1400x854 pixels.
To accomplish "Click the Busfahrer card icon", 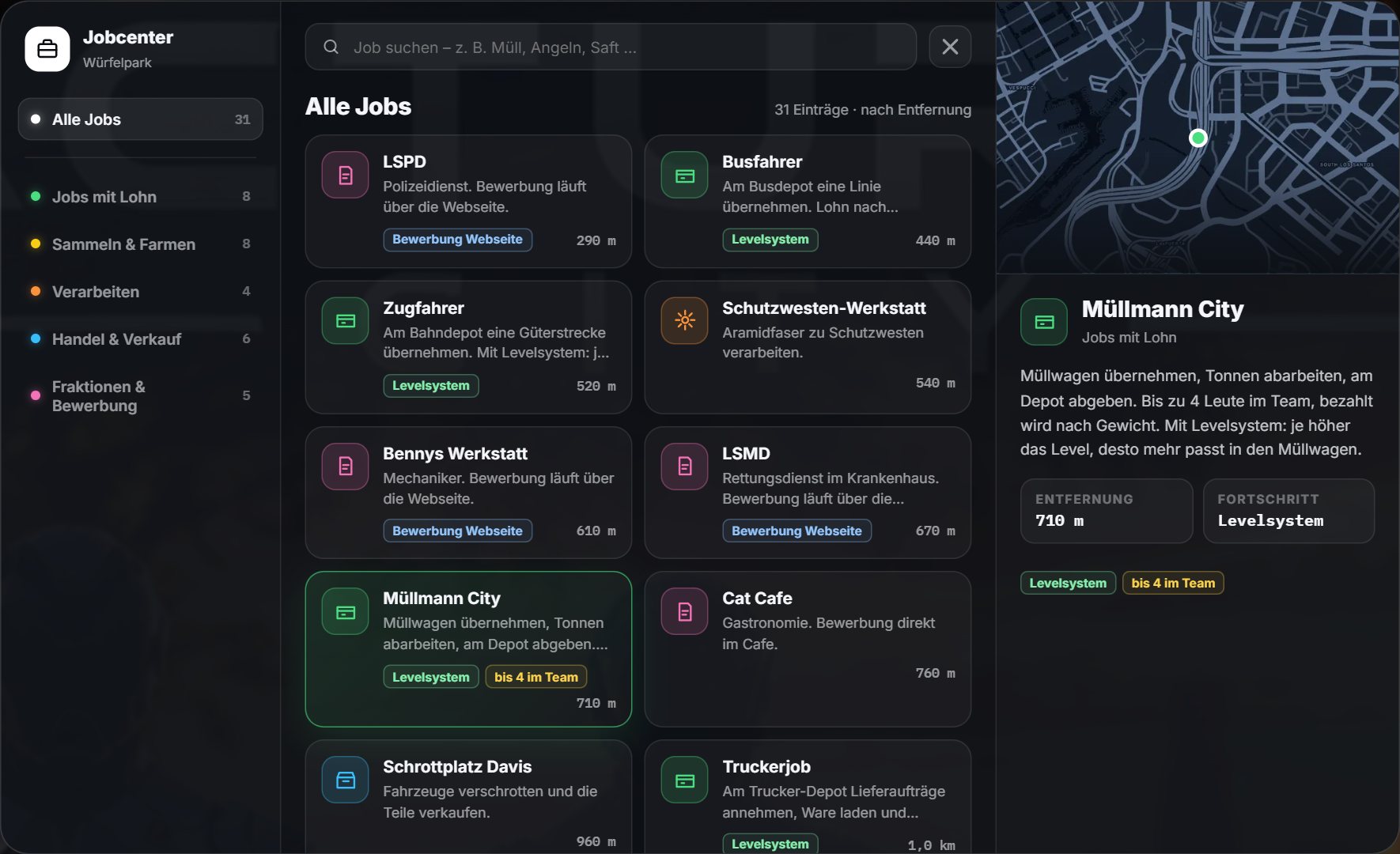I will tap(685, 175).
